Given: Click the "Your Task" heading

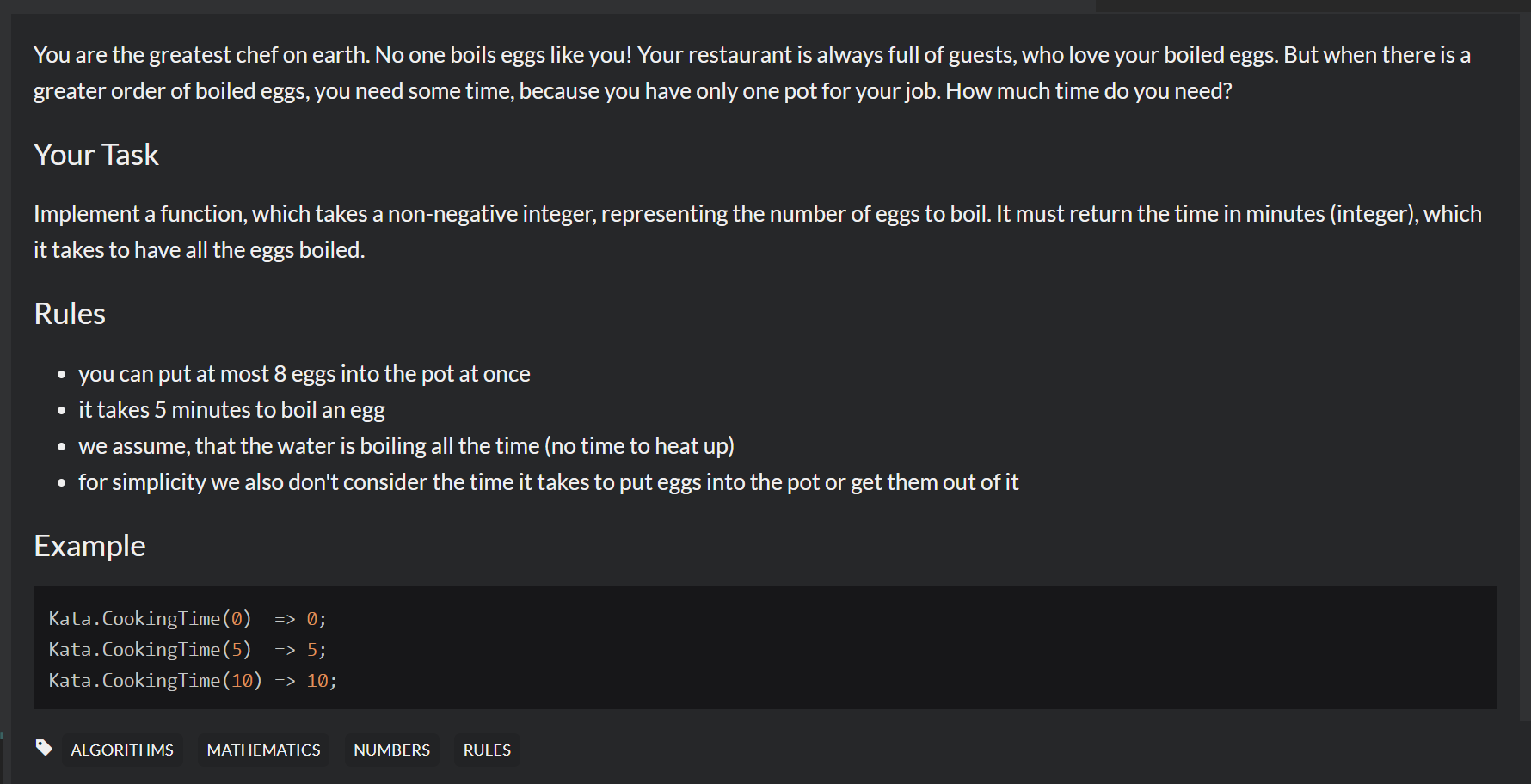Looking at the screenshot, I should pyautogui.click(x=96, y=155).
